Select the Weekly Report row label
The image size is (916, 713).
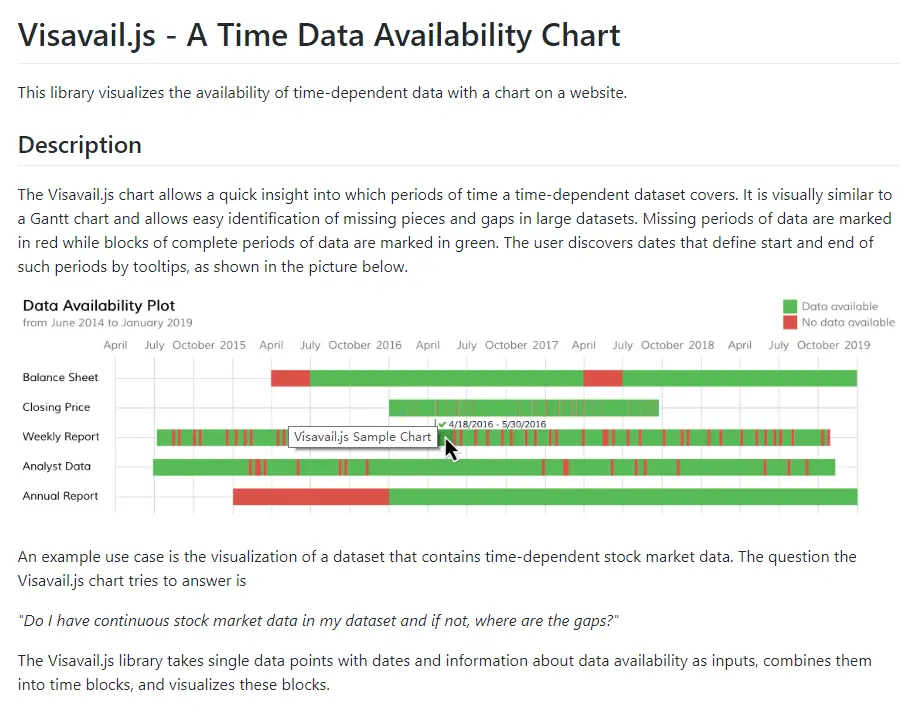click(61, 437)
